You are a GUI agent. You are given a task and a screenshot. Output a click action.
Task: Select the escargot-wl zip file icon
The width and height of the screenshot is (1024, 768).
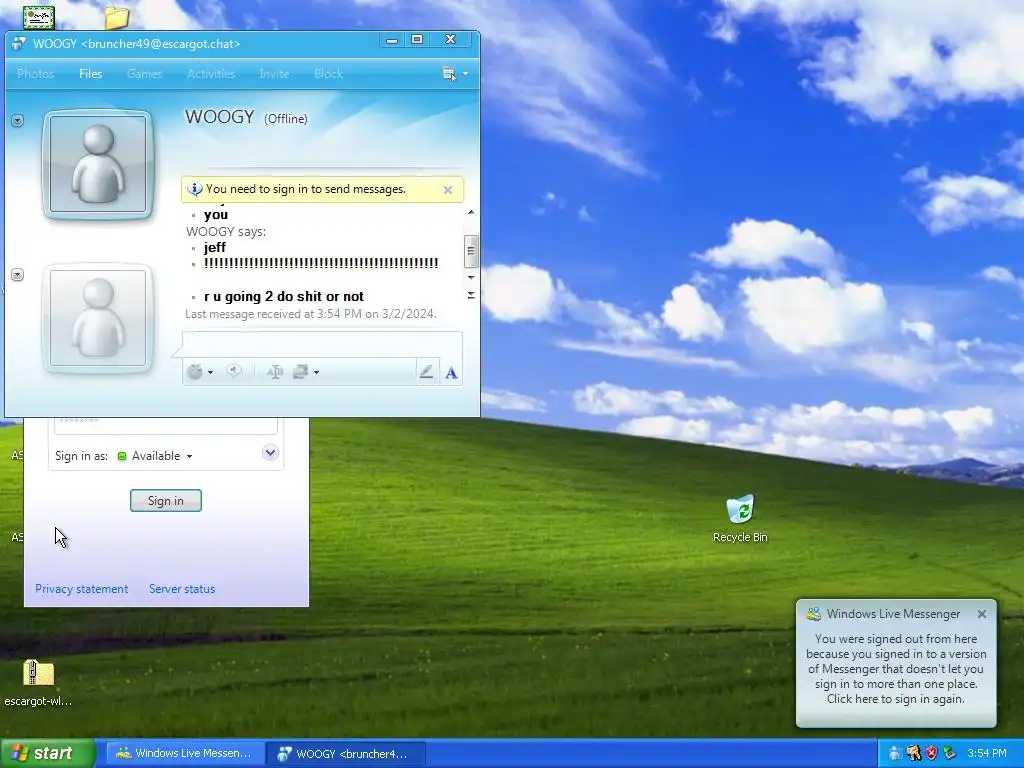pos(38,683)
